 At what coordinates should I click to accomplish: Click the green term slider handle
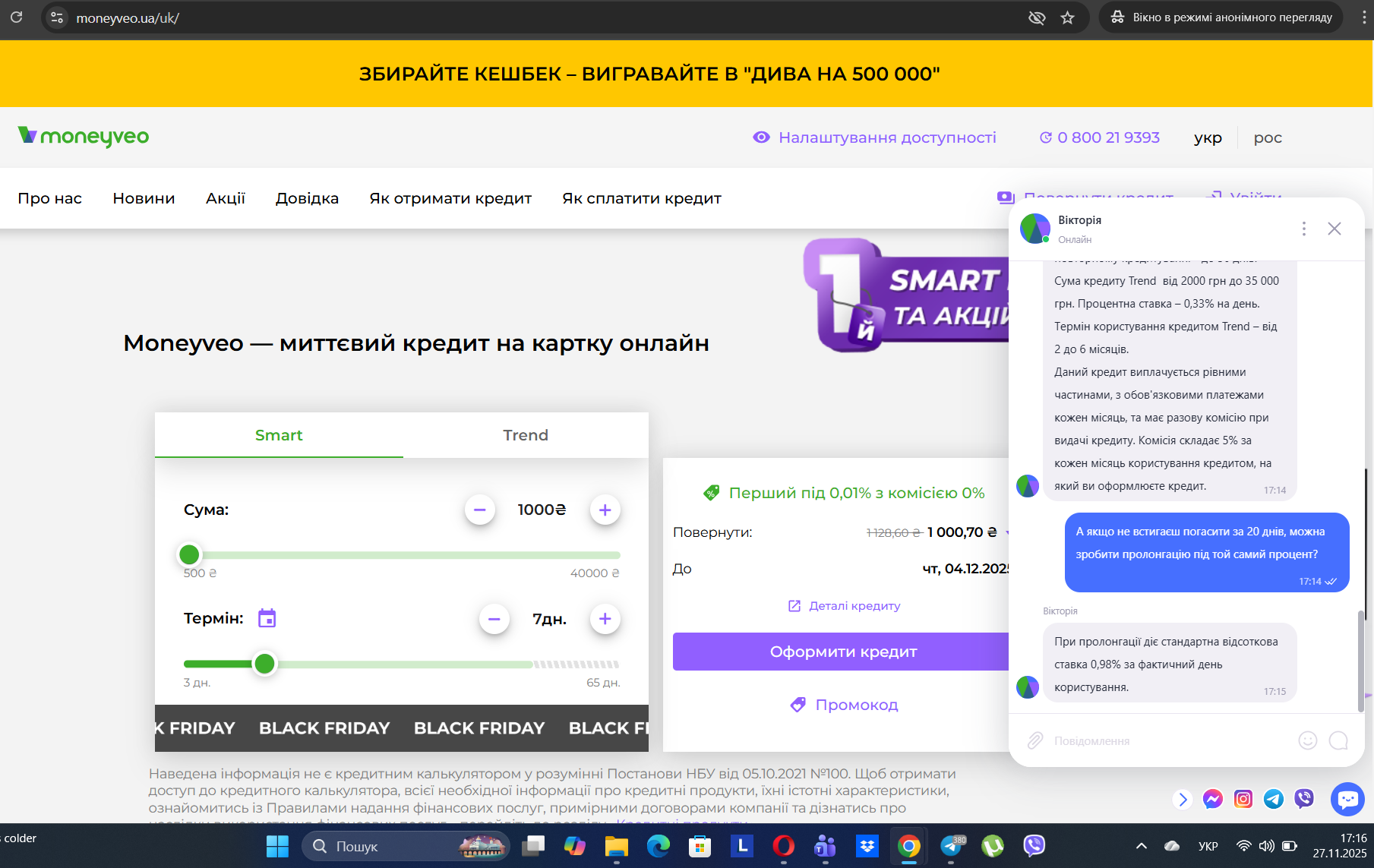264,664
